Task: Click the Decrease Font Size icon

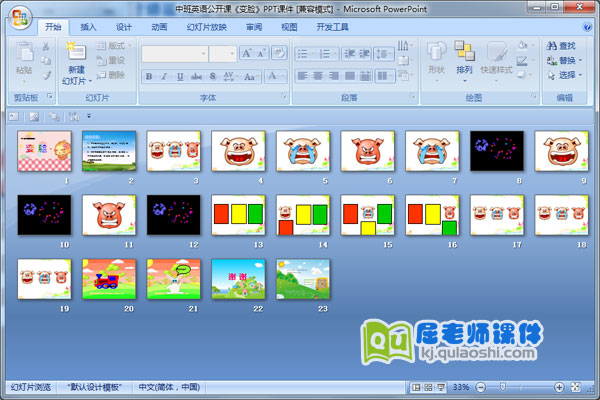Action: pos(261,53)
